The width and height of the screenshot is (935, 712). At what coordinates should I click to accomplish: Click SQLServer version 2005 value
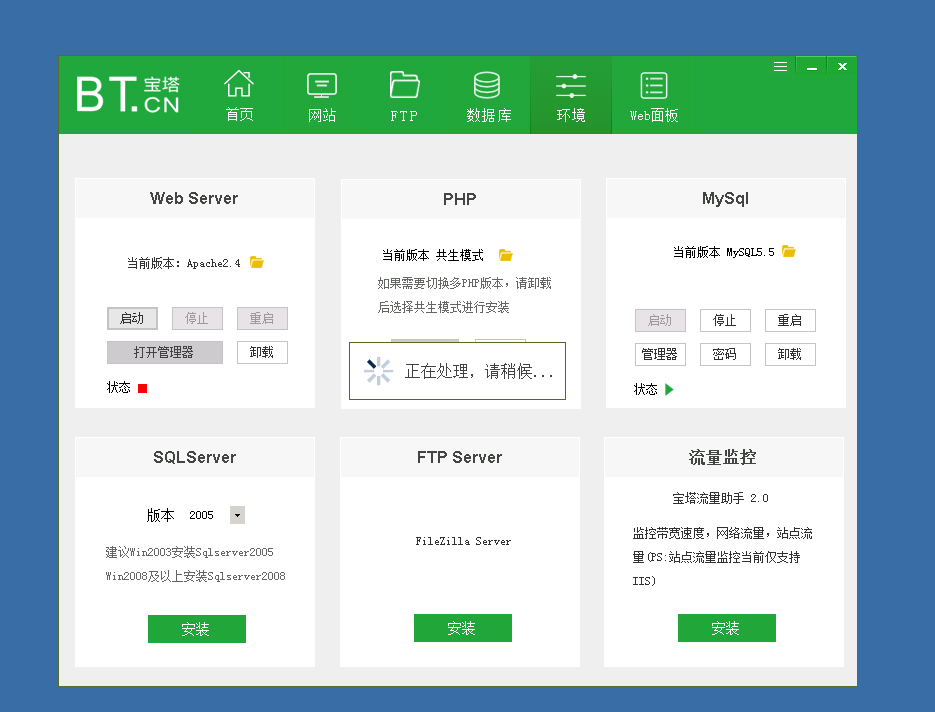click(x=202, y=515)
